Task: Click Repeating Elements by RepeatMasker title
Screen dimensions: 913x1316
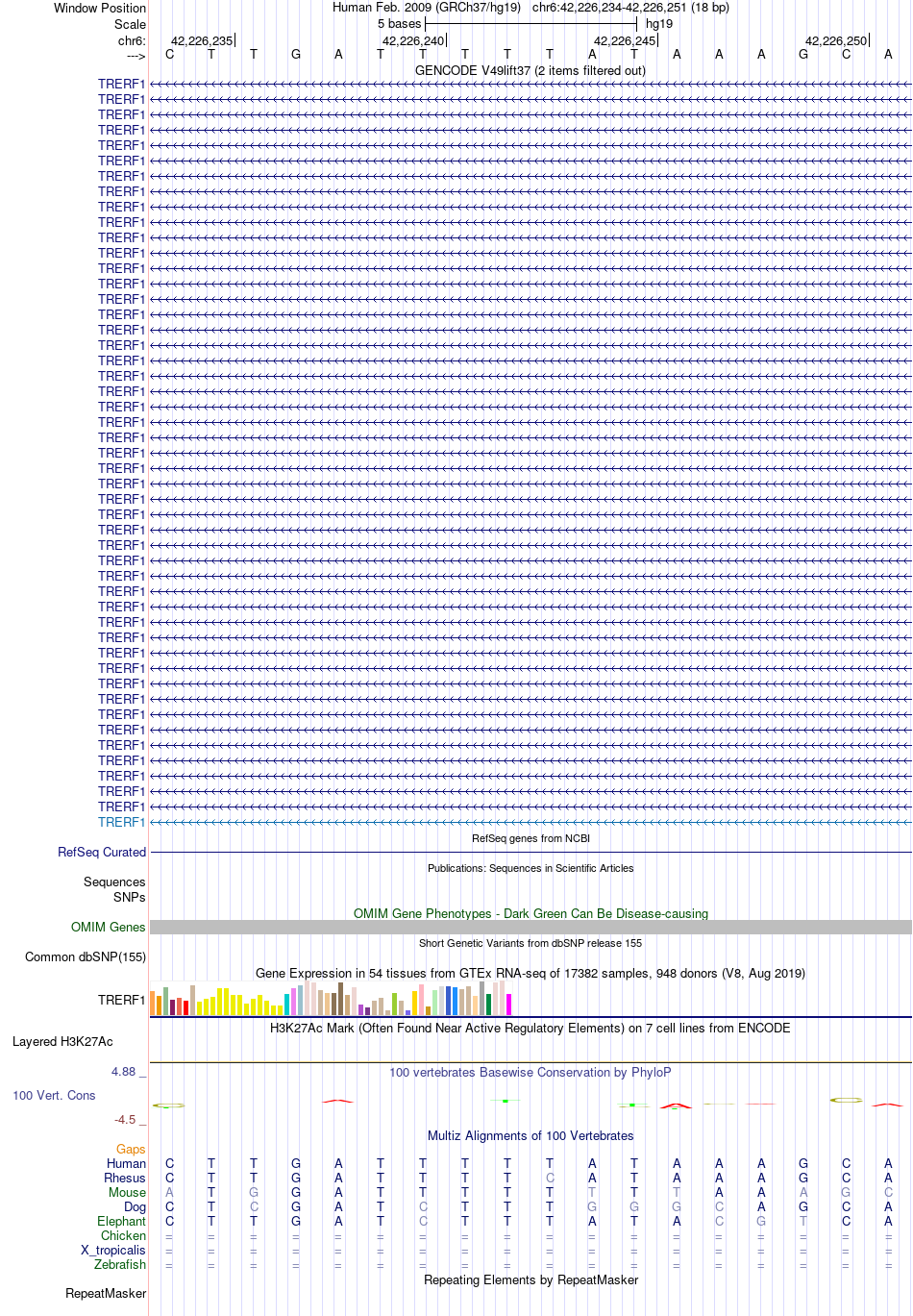Action: 531,1279
